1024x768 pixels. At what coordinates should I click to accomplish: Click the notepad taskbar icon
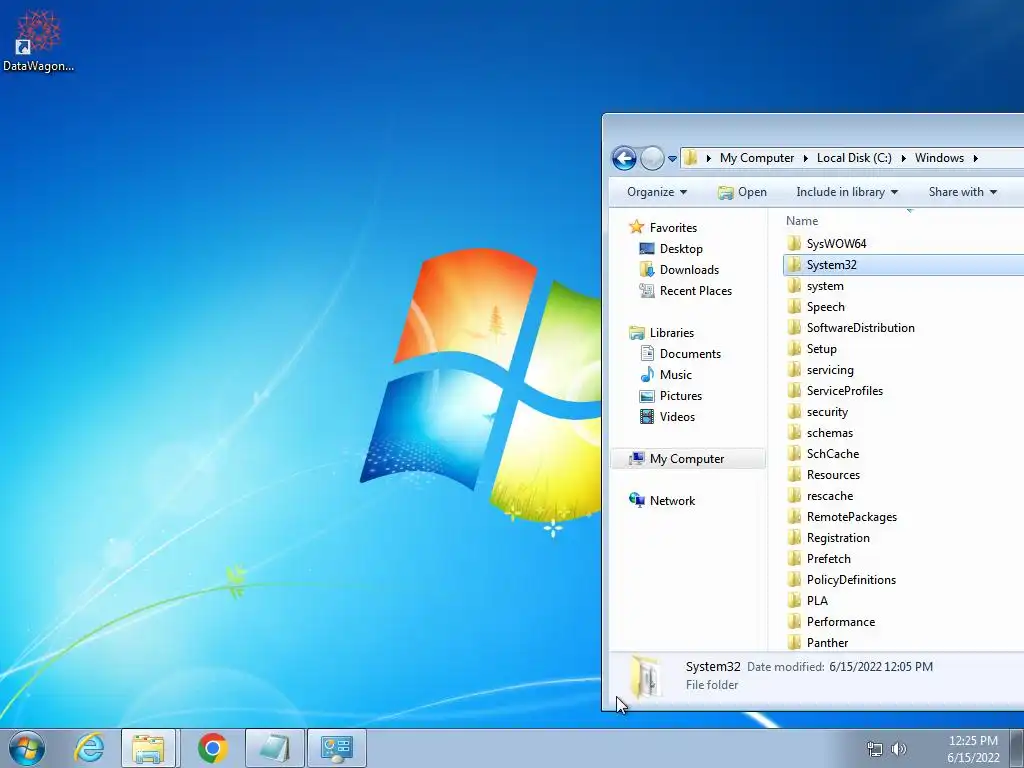click(275, 748)
